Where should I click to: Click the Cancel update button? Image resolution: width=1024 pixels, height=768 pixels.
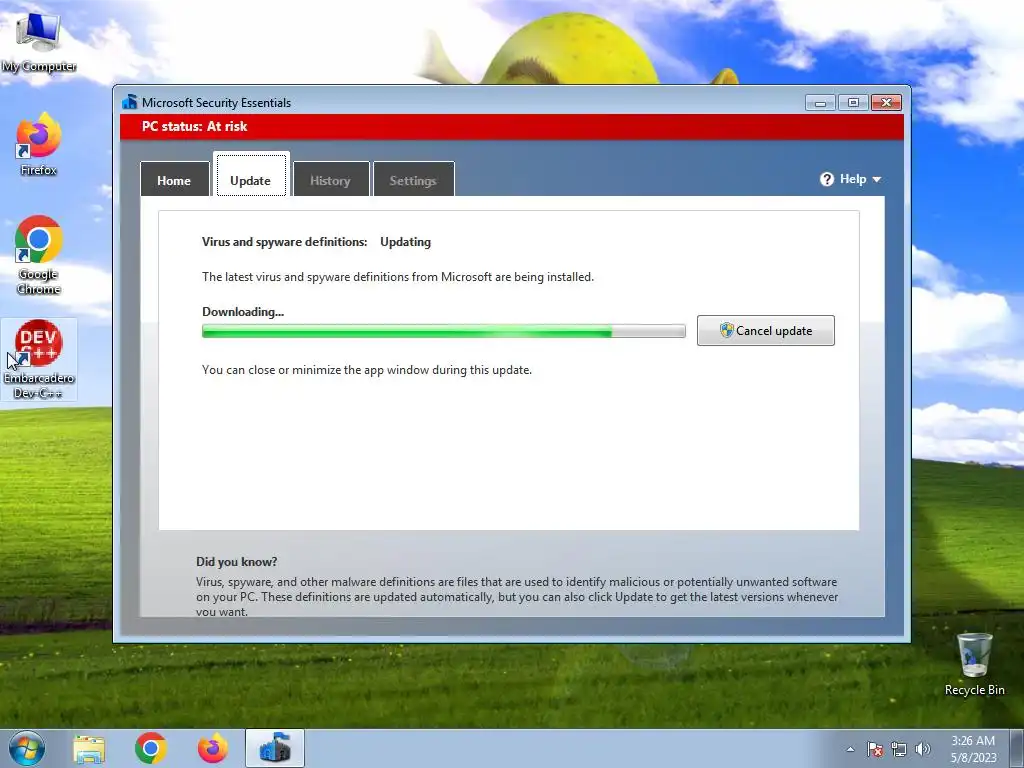pyautogui.click(x=765, y=330)
